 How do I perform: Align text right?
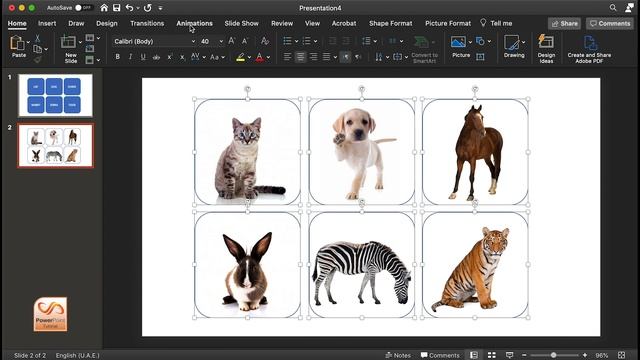313,57
